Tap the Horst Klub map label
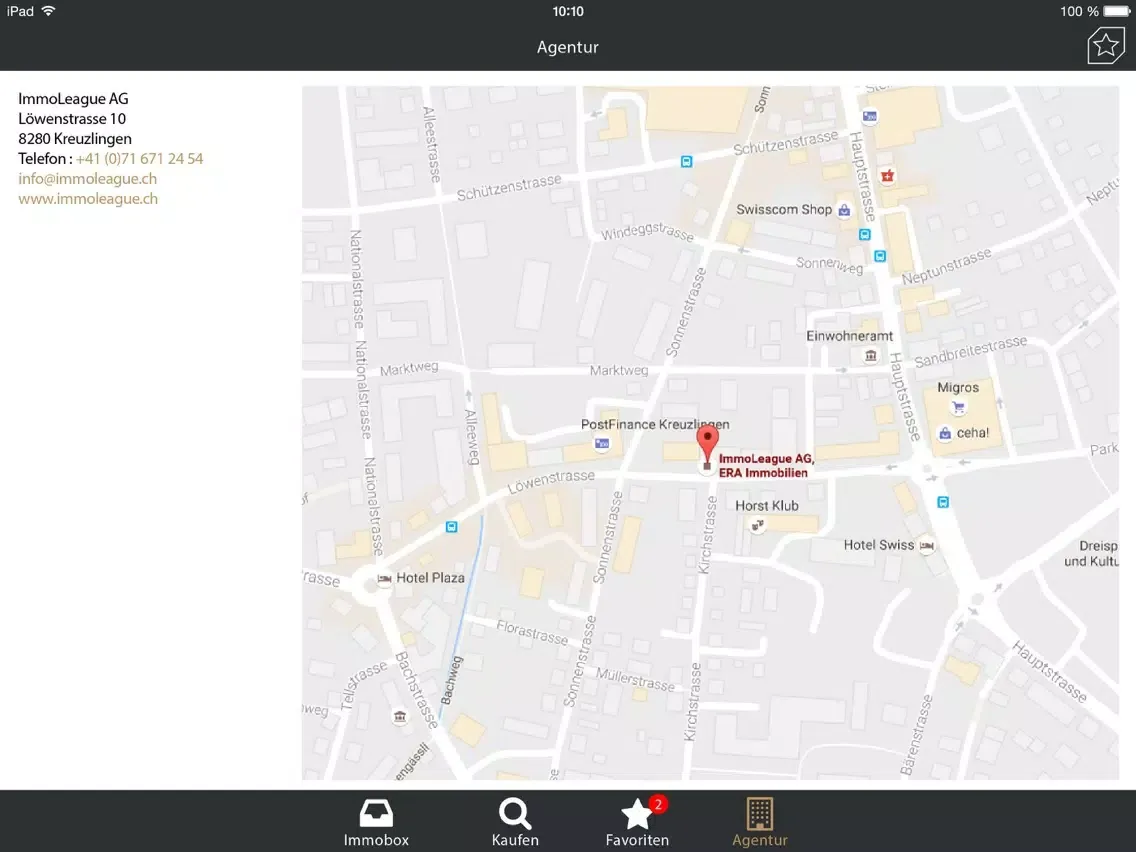The image size is (1136, 852). [x=767, y=506]
